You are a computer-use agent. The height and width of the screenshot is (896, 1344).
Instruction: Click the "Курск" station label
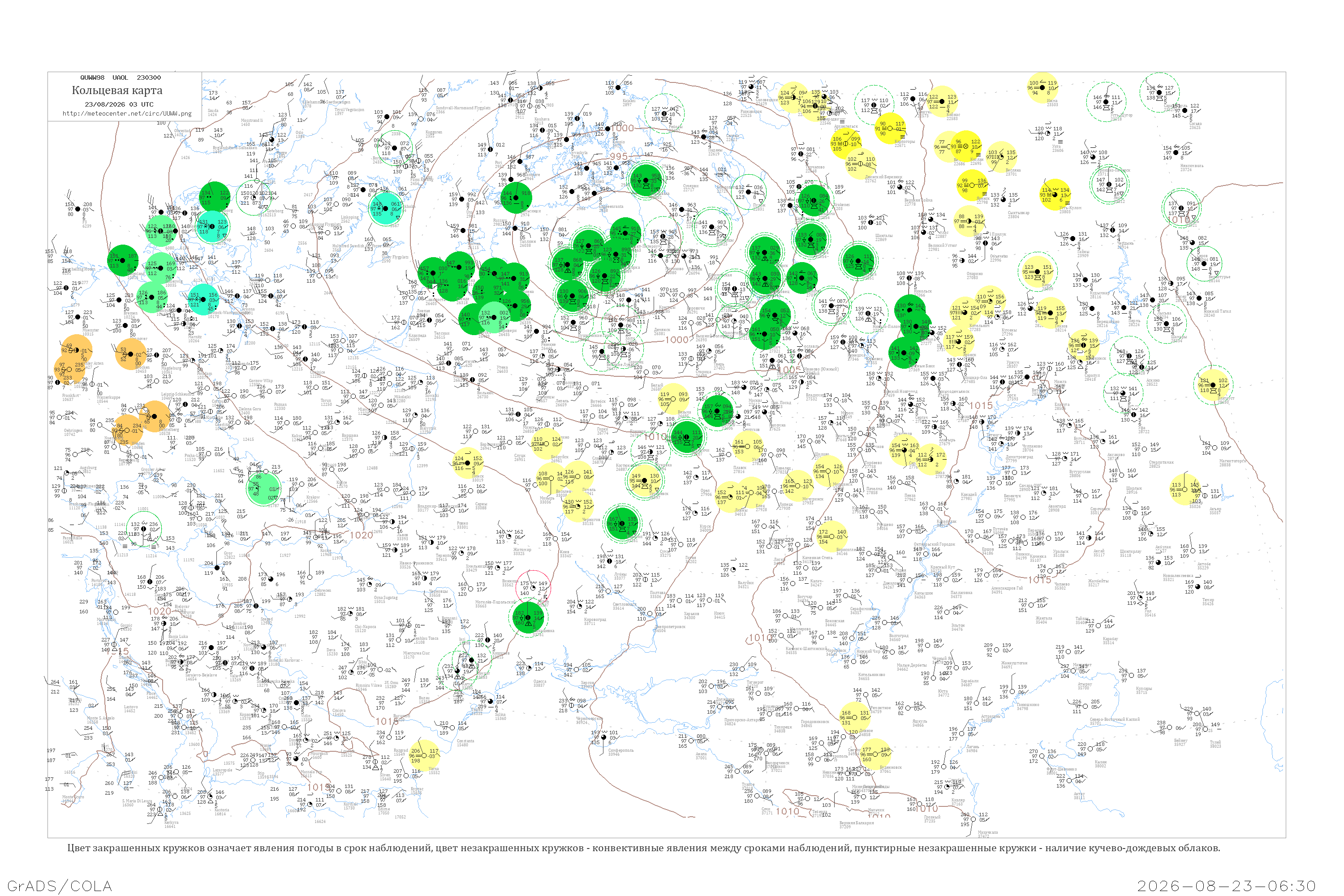click(706, 526)
